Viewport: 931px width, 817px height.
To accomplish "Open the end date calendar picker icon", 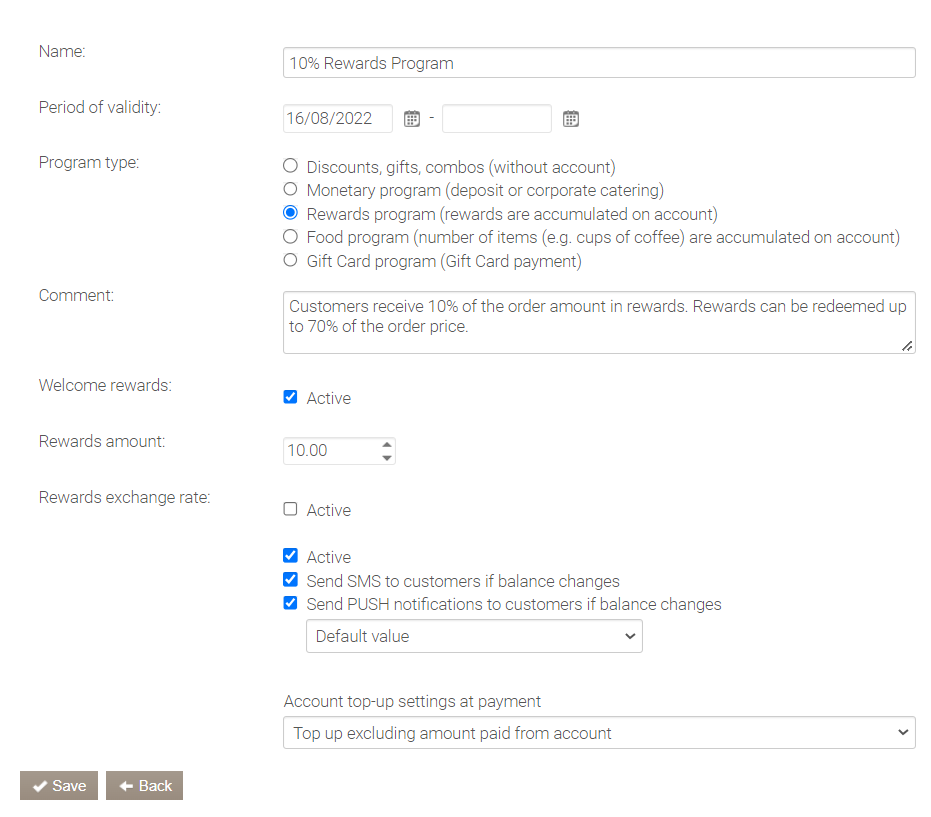I will (x=570, y=119).
